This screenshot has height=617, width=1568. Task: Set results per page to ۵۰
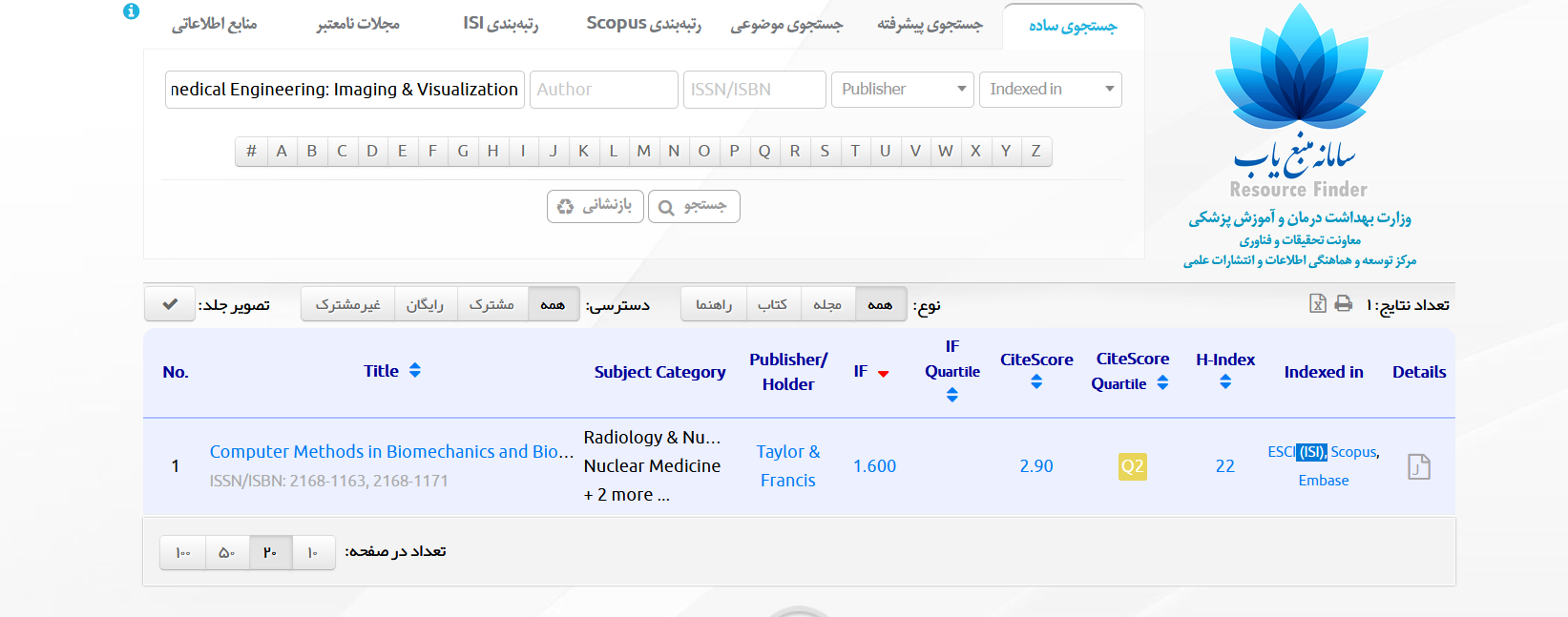[x=227, y=552]
